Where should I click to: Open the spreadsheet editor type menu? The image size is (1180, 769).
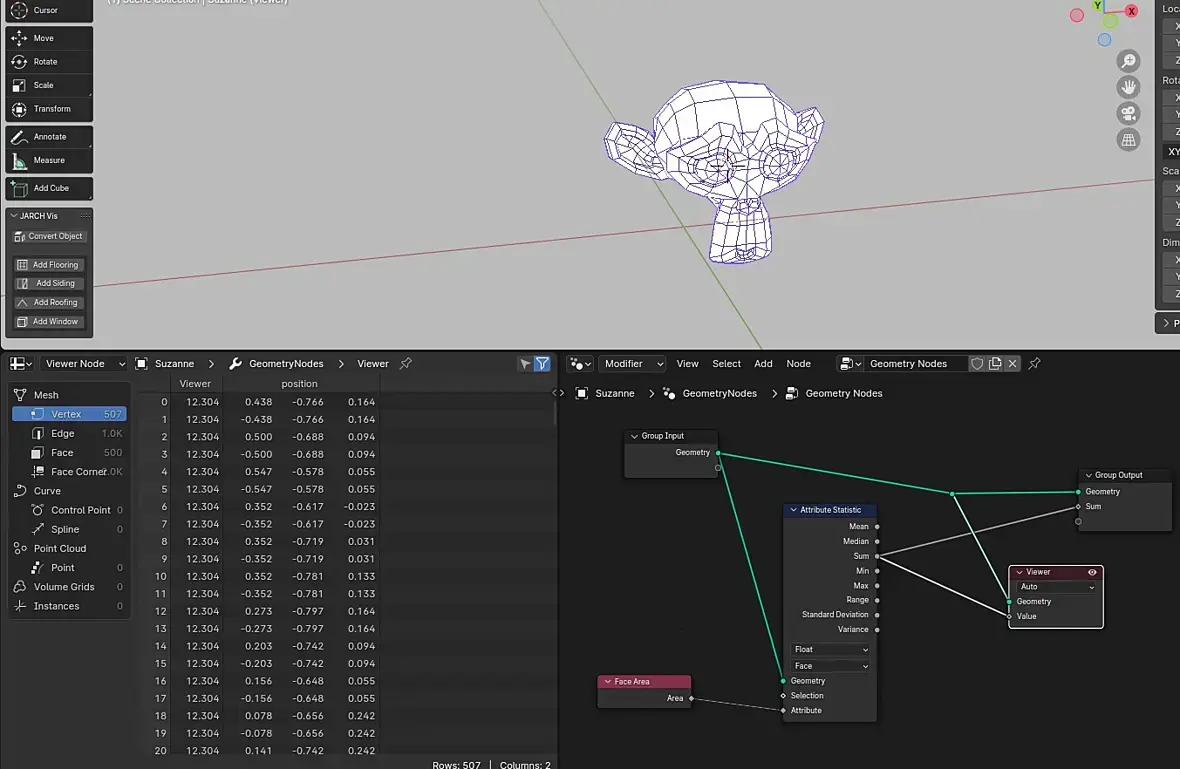tap(20, 363)
